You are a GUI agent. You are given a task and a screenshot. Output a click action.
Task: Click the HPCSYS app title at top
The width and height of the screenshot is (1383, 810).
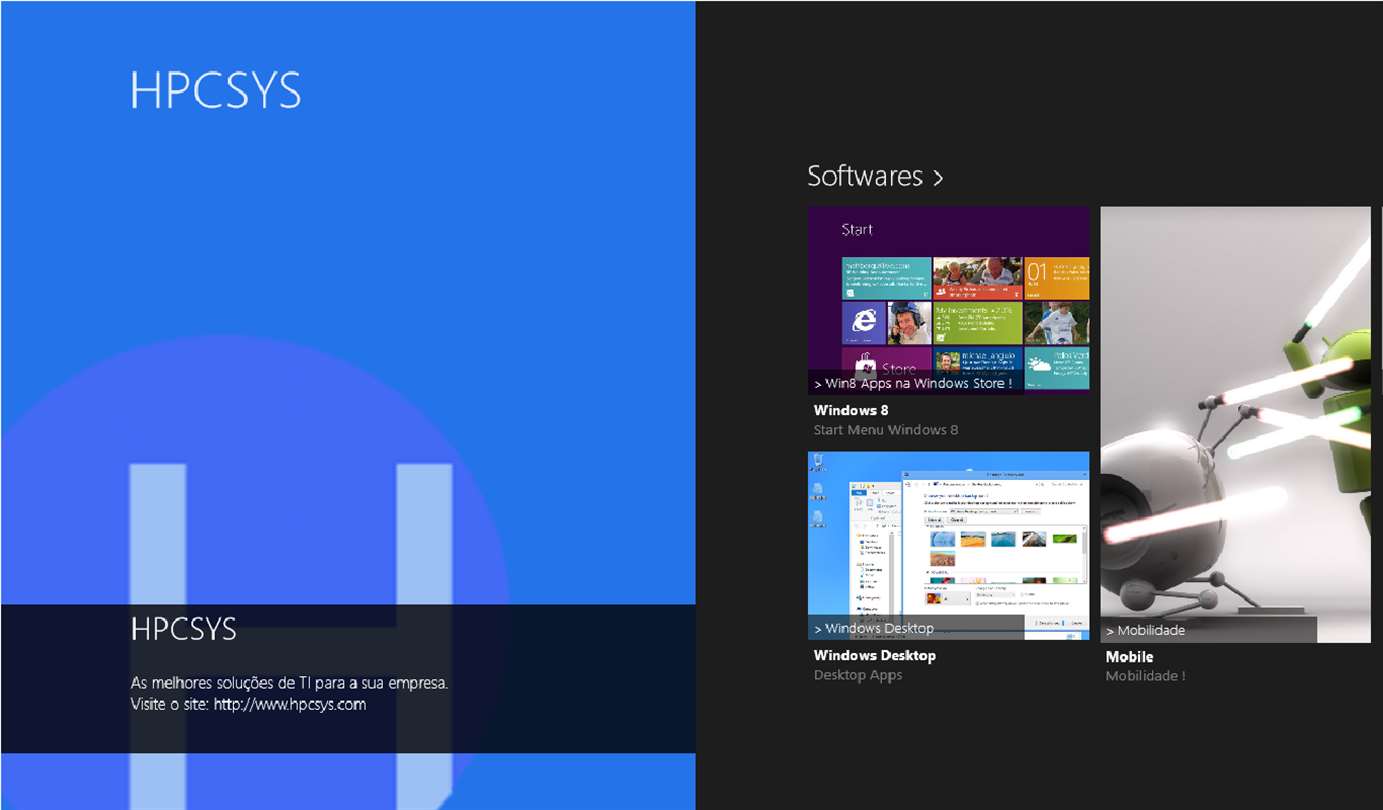point(215,90)
